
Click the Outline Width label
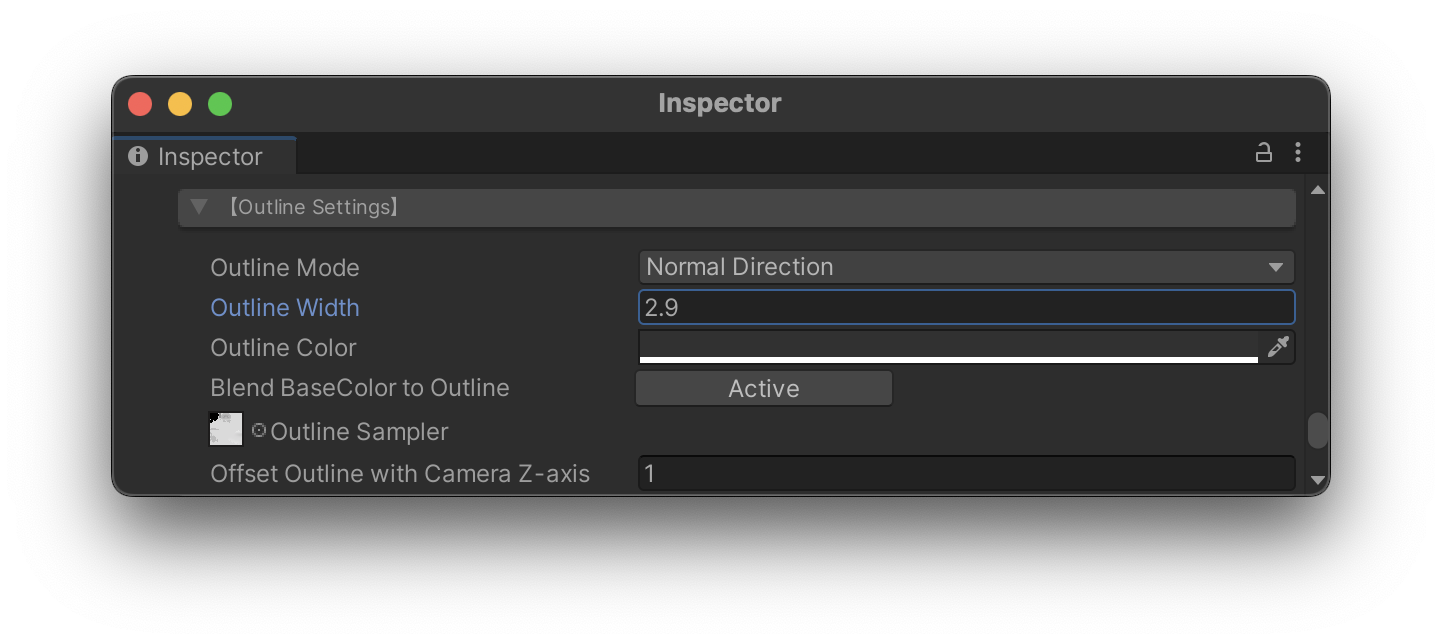tap(285, 308)
